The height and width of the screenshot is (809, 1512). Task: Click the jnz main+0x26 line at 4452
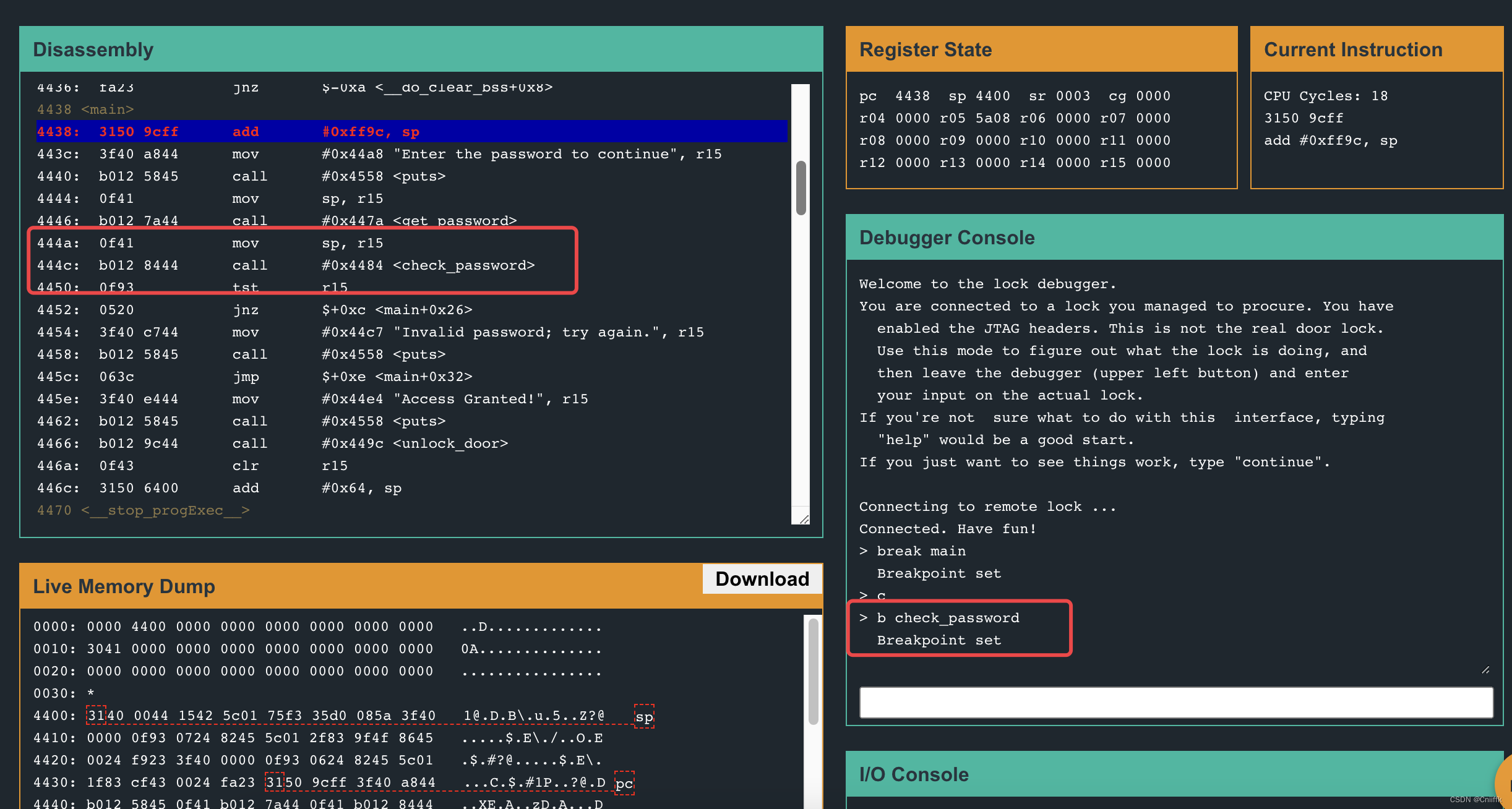tap(411, 310)
